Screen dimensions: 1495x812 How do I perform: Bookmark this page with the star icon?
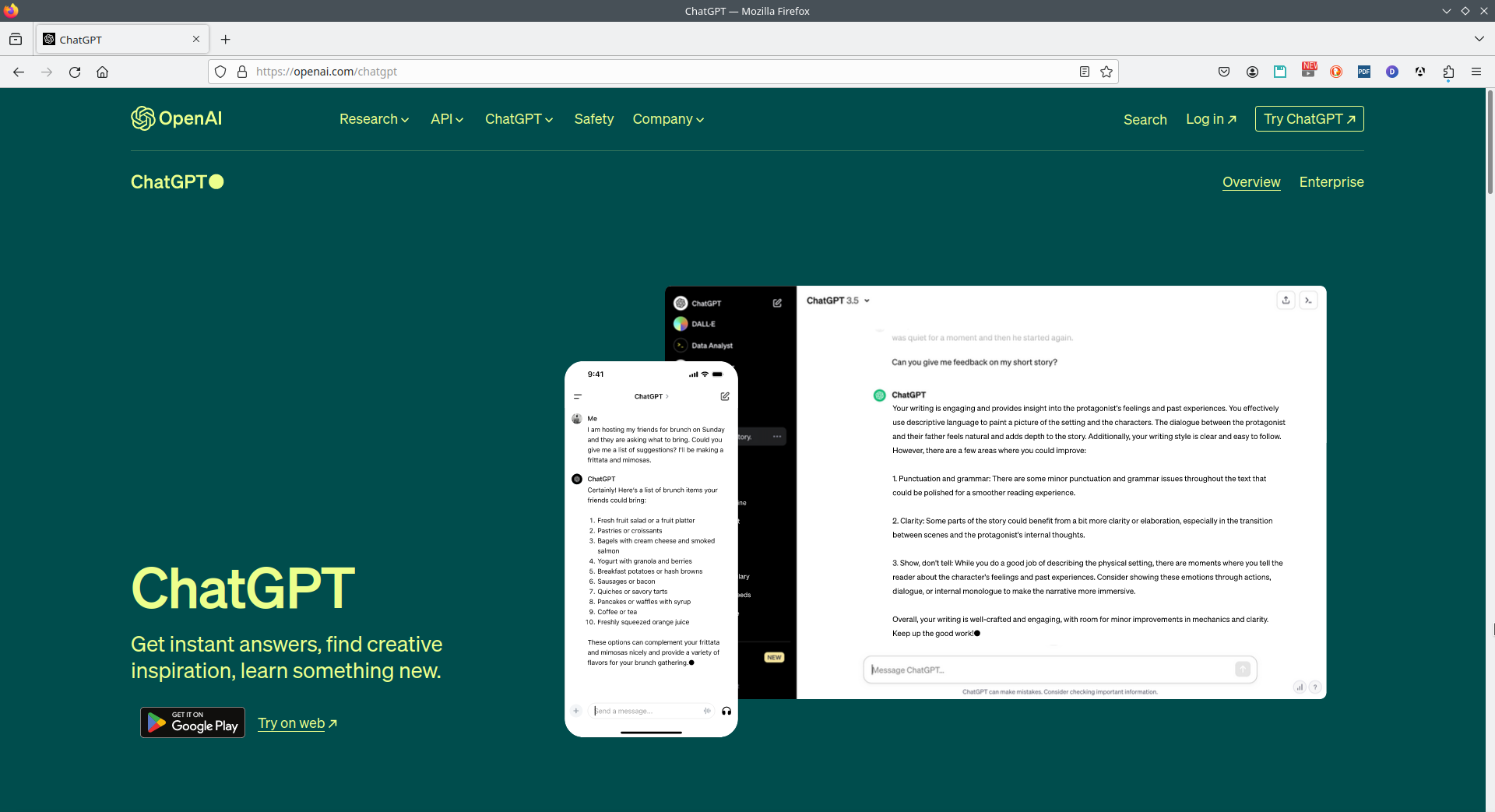(1106, 72)
